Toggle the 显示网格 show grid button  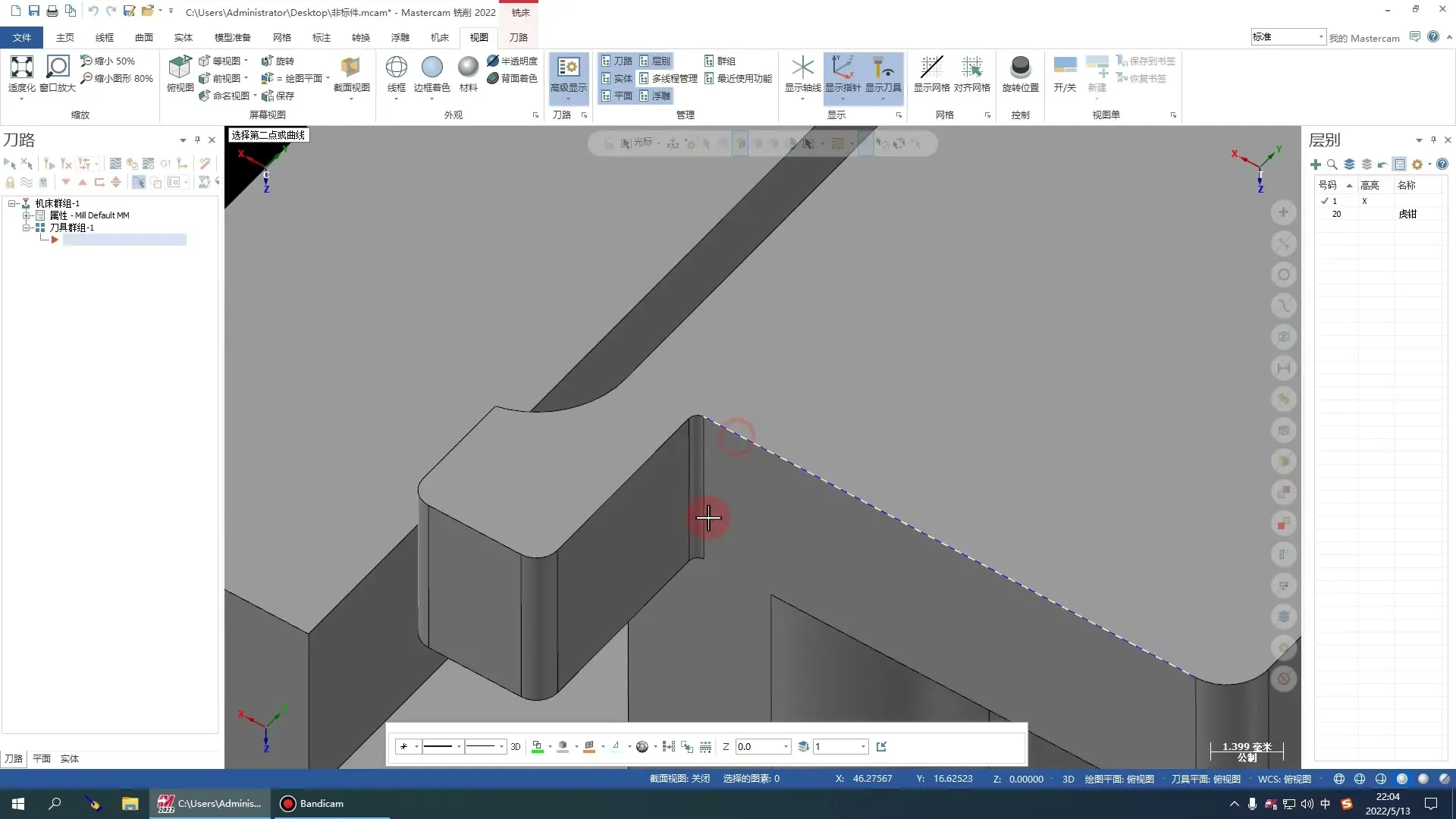coord(931,68)
